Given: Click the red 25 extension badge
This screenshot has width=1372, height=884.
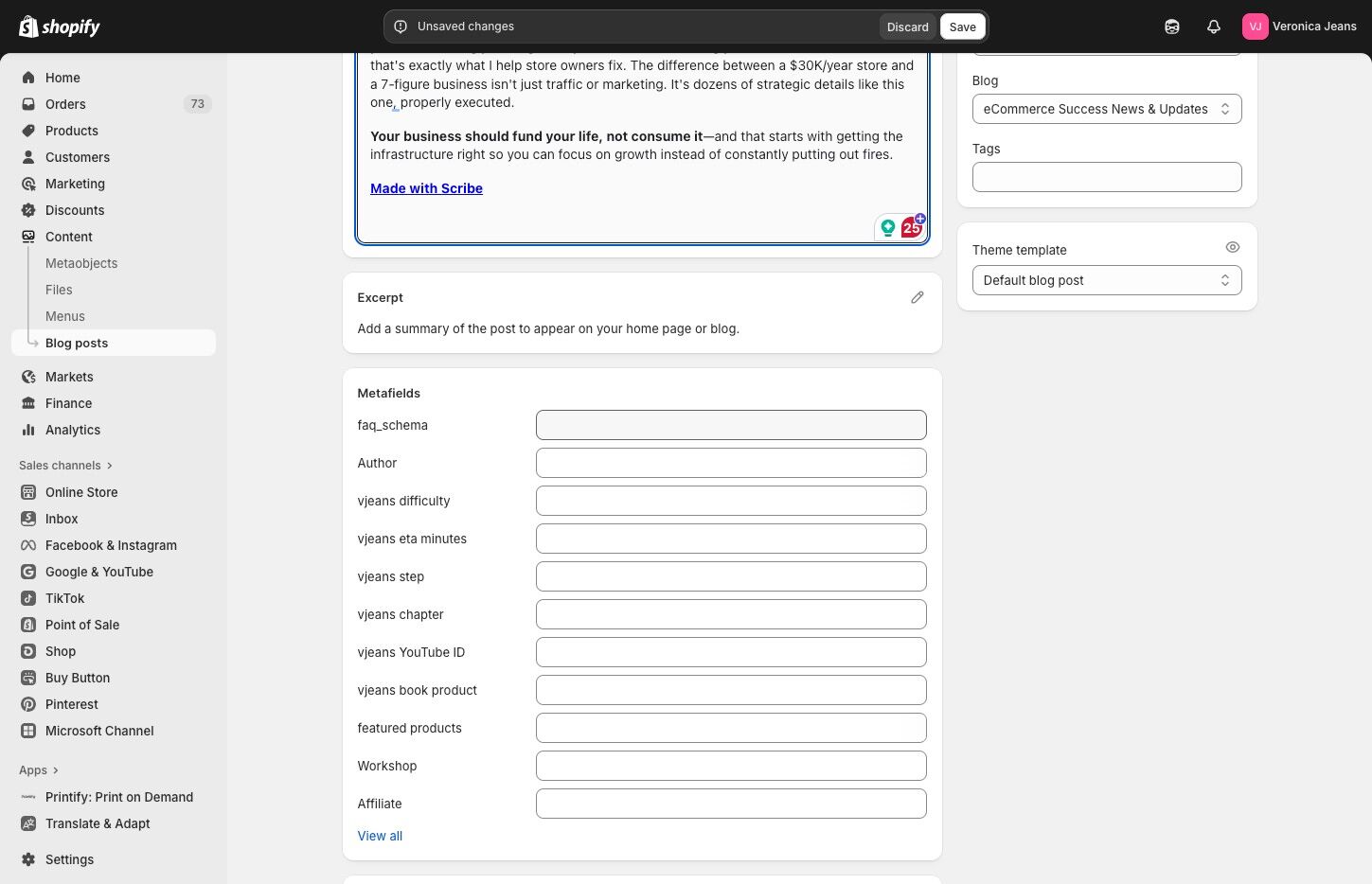Looking at the screenshot, I should [x=911, y=227].
